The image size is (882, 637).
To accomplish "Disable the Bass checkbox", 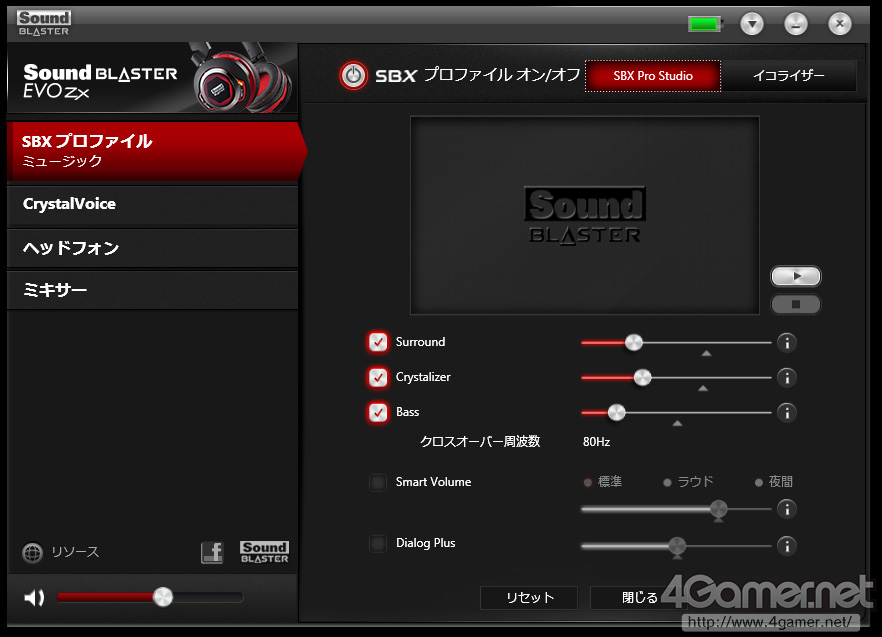I will click(378, 412).
